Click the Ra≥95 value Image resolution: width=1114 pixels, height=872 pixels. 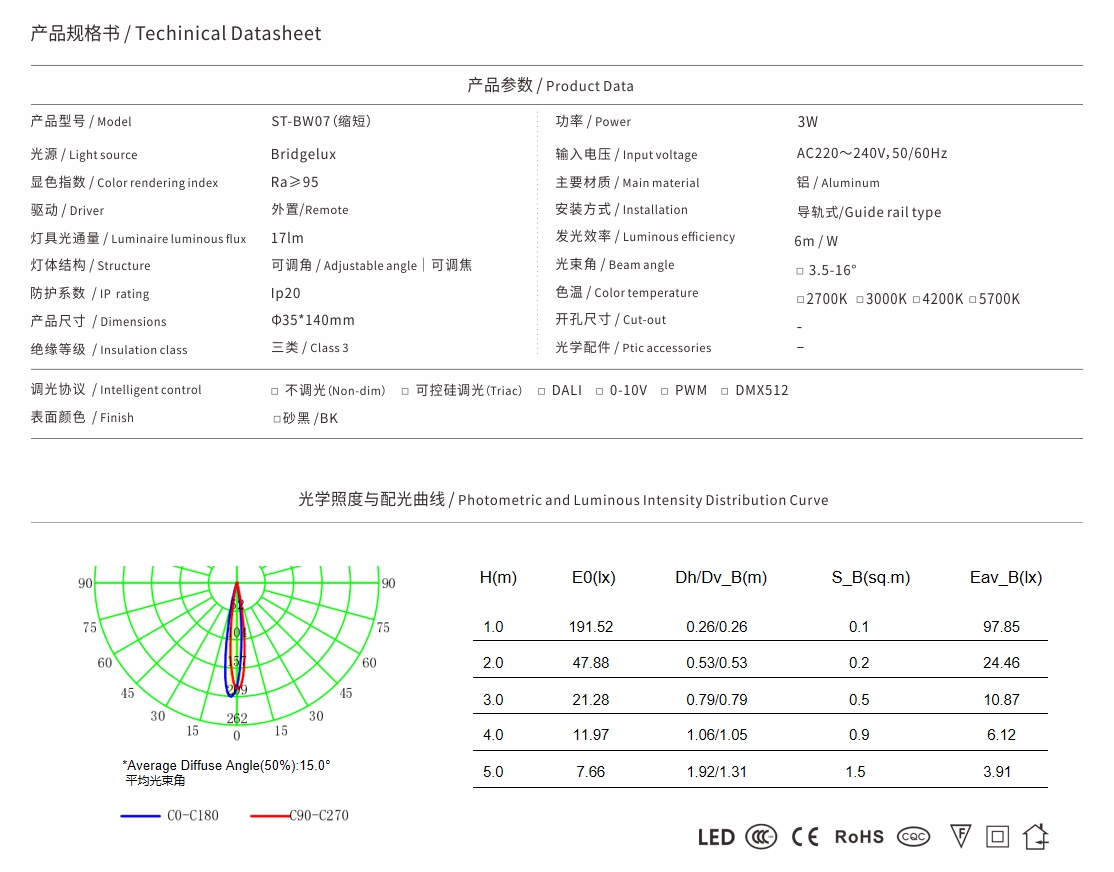tap(294, 182)
